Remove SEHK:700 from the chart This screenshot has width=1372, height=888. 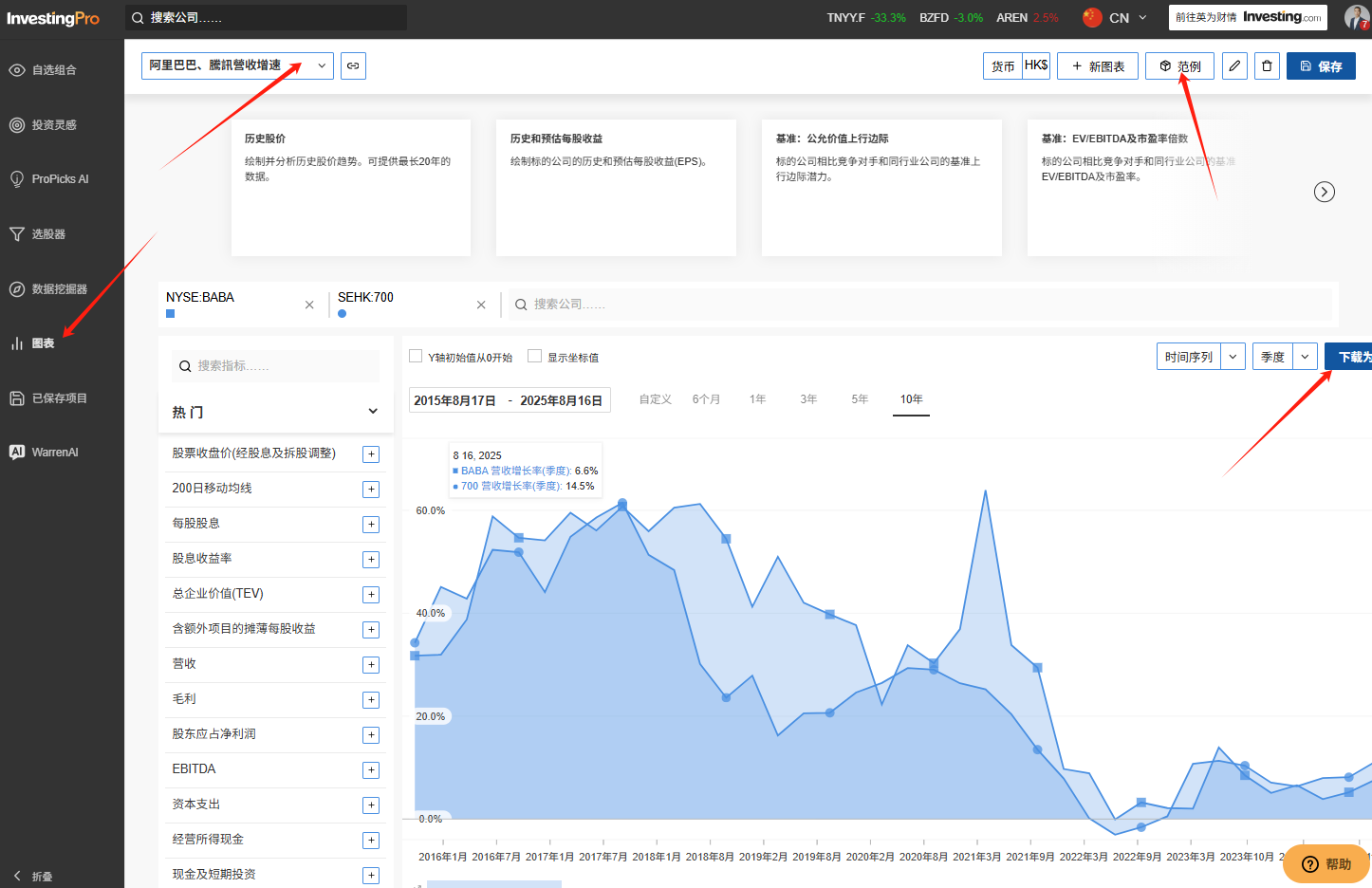tap(481, 305)
